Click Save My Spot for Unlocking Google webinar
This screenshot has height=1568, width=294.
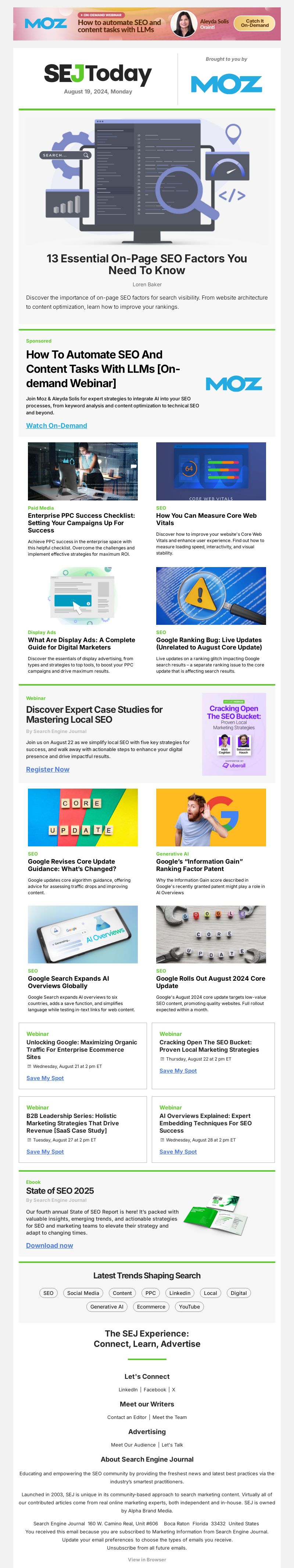45,1078
